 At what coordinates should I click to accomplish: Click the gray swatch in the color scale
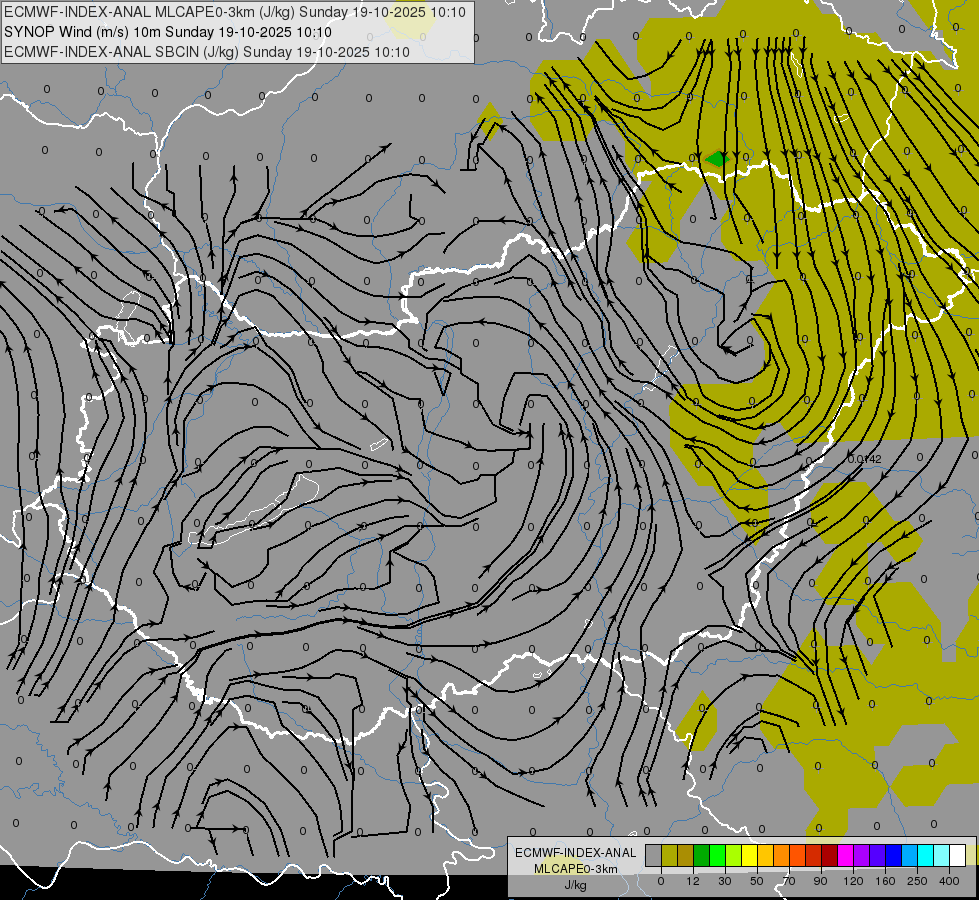(654, 855)
